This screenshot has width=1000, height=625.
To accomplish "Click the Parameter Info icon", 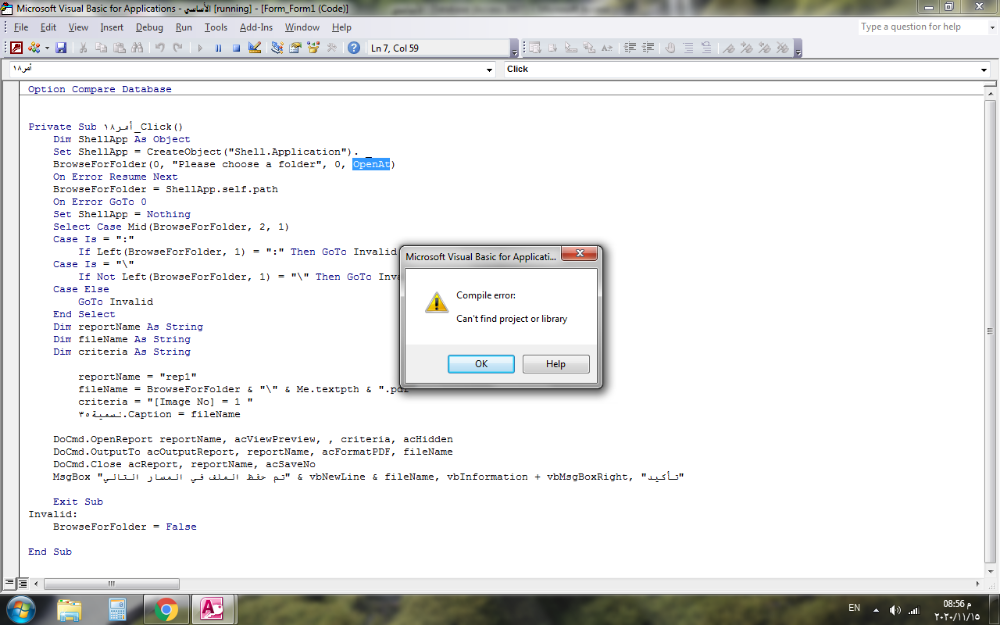I will tap(589, 48).
